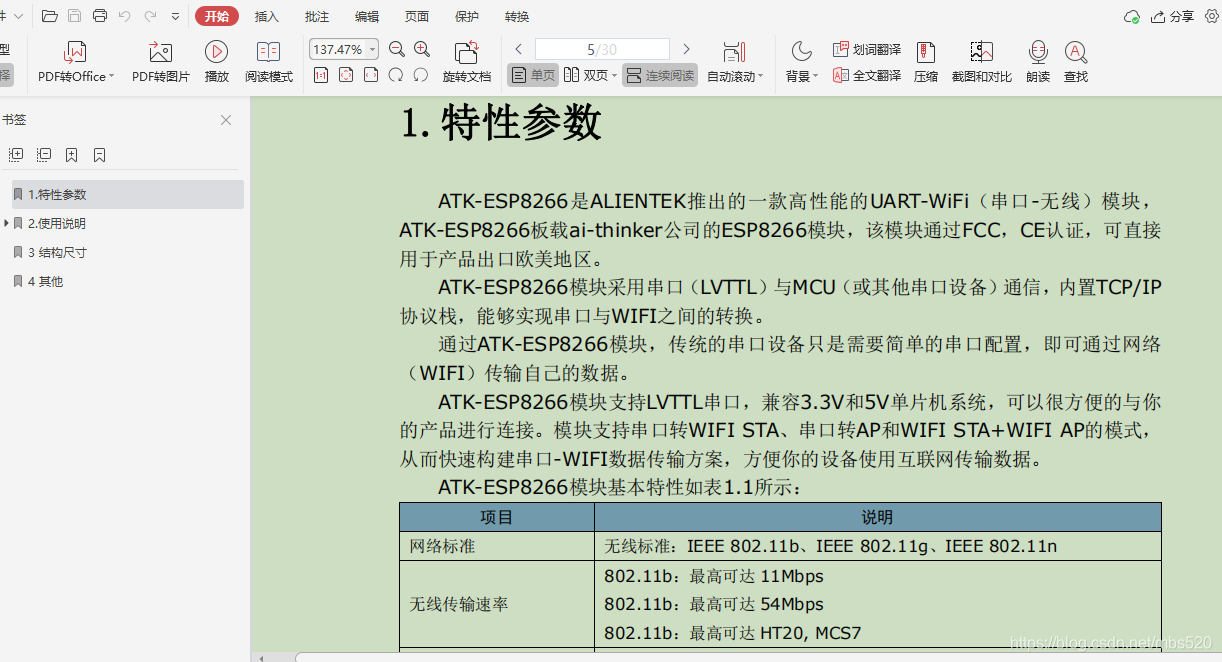Select bookmark 1.特性参数

click(127, 194)
